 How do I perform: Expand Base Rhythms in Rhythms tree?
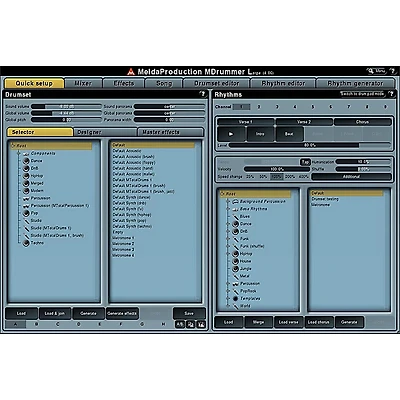click(x=228, y=209)
